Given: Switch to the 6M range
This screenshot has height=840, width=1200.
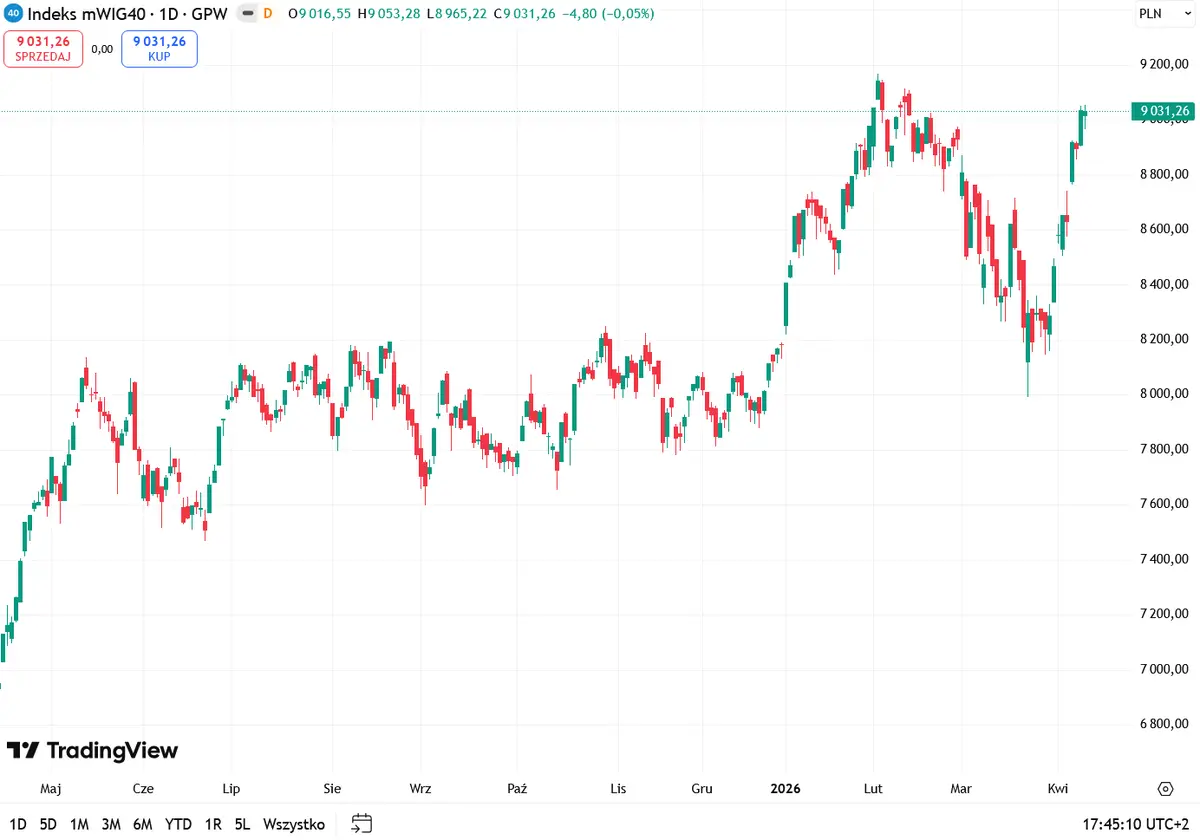Looking at the screenshot, I should tap(142, 825).
